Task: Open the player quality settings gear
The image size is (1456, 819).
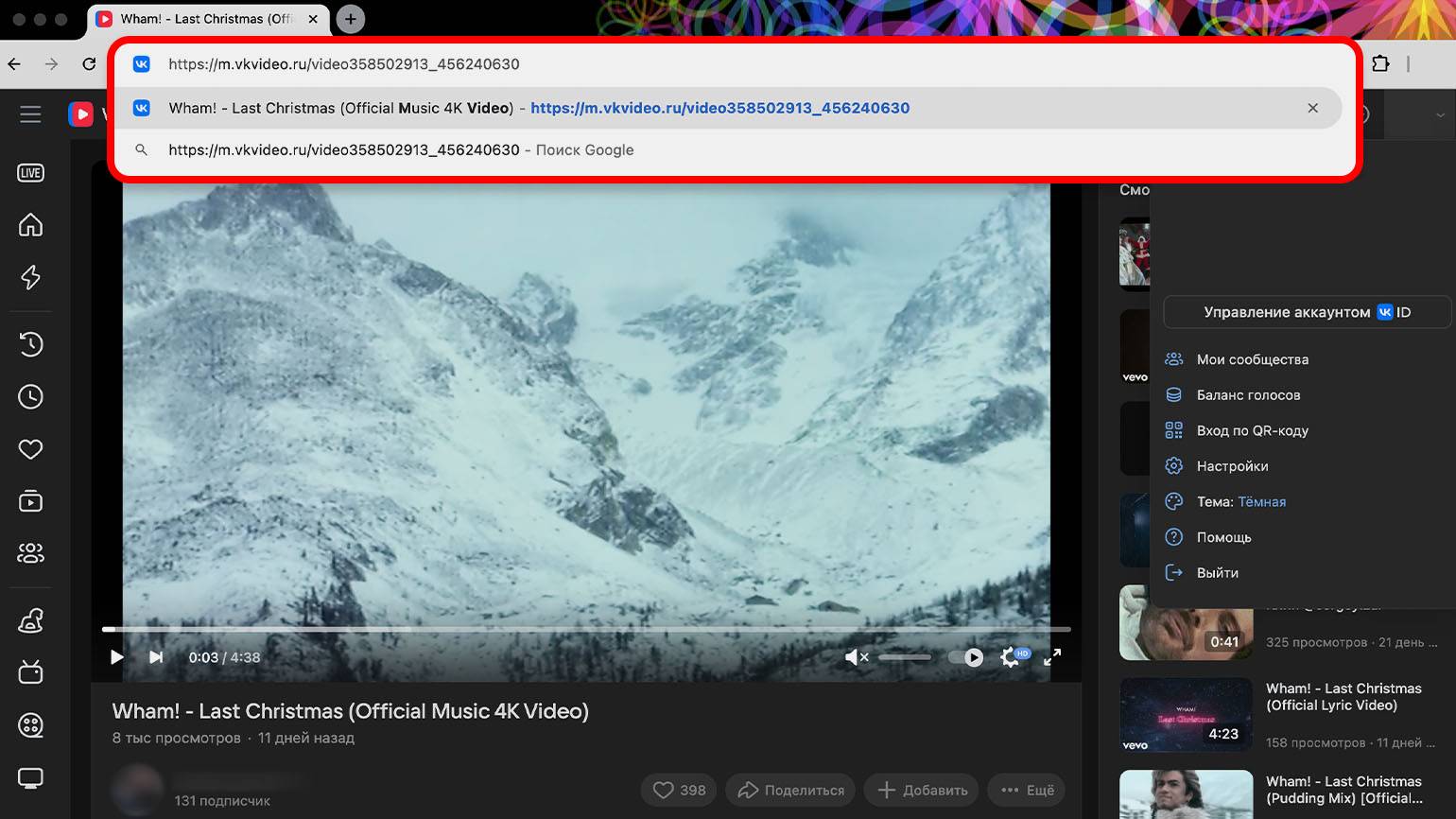Action: pyautogui.click(x=1011, y=657)
